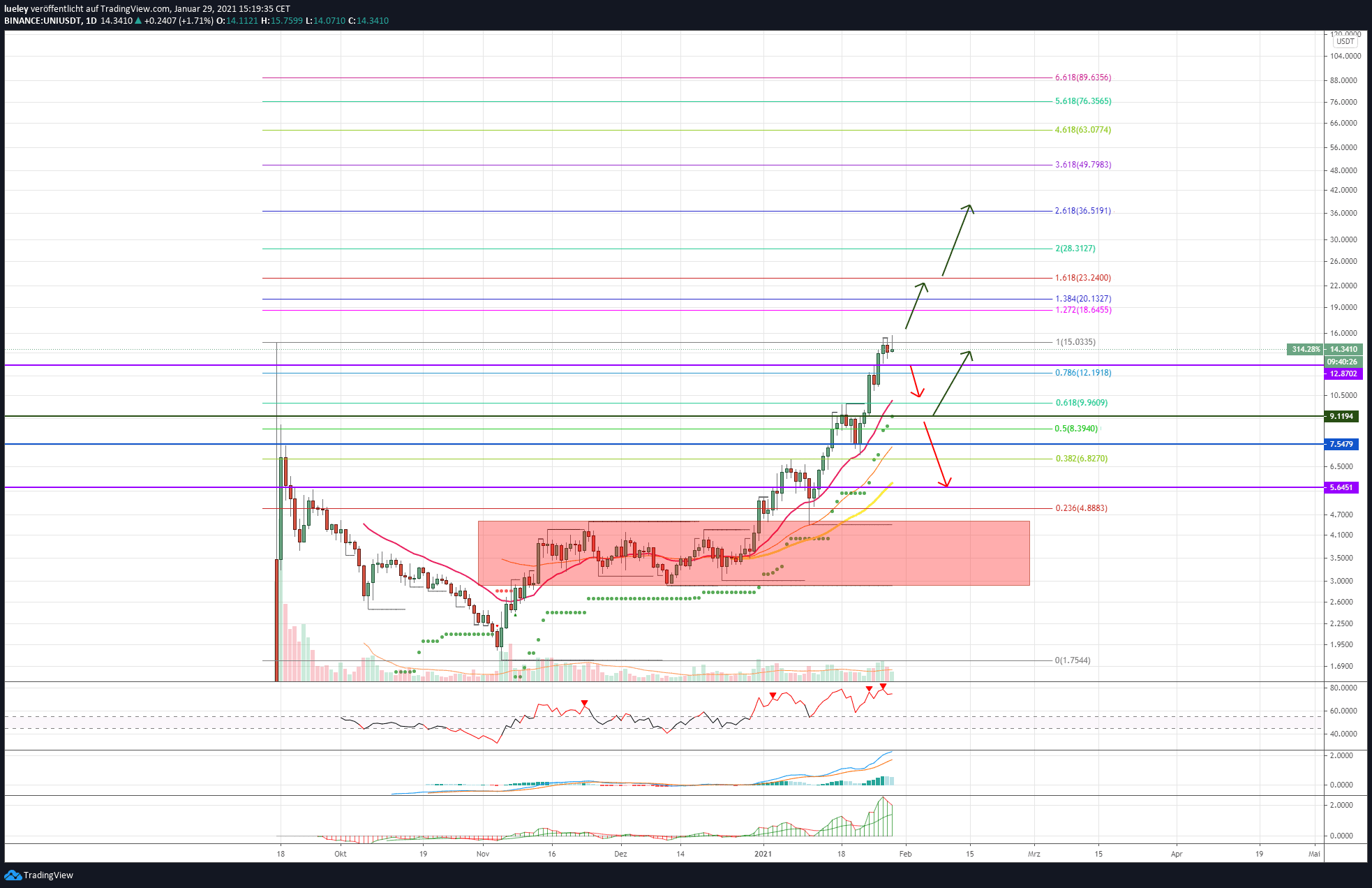Select the 0.786(12.1918) Fibonacci label
The height and width of the screenshot is (888, 1372).
(1083, 373)
